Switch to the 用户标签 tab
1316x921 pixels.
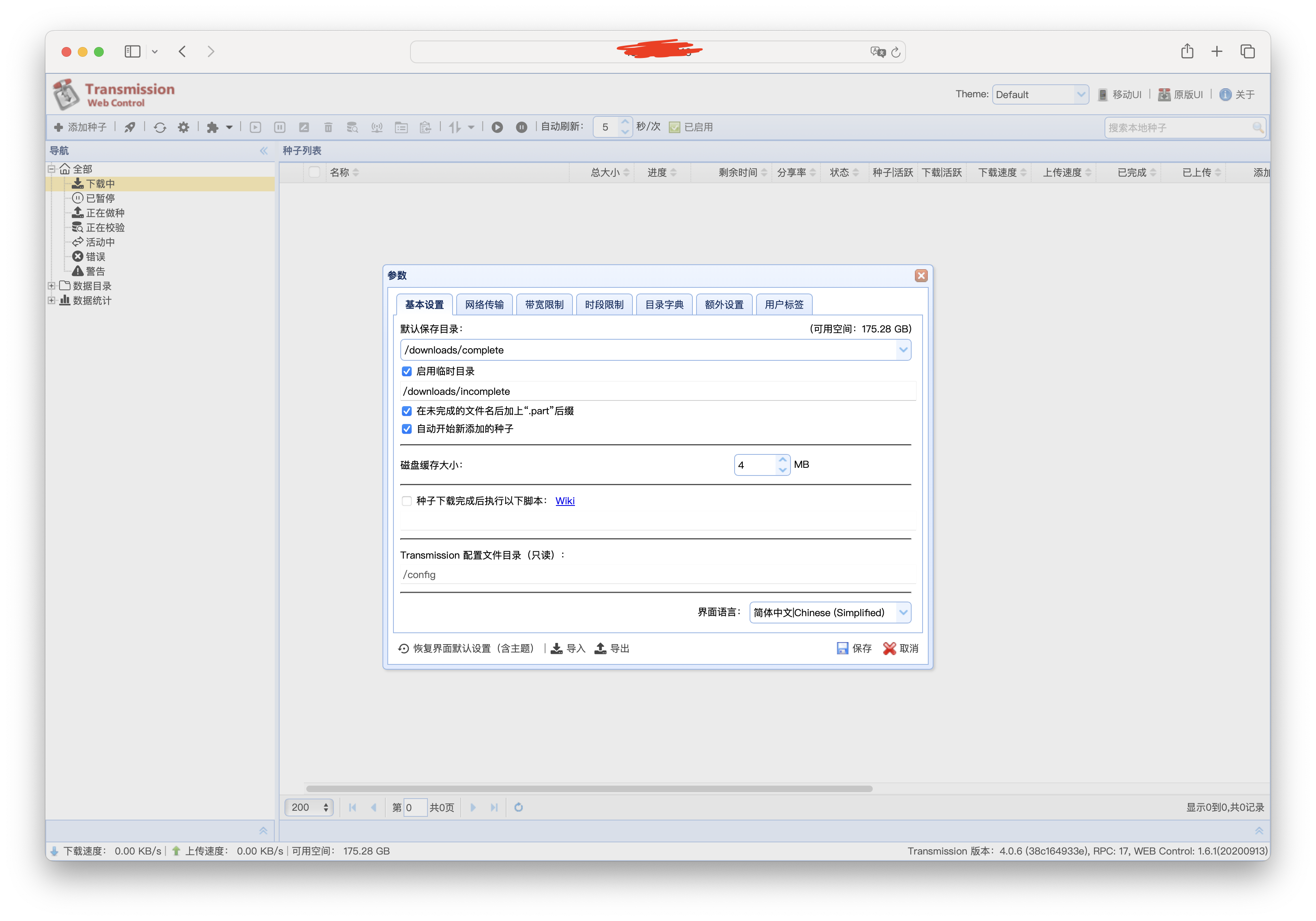[x=784, y=304]
